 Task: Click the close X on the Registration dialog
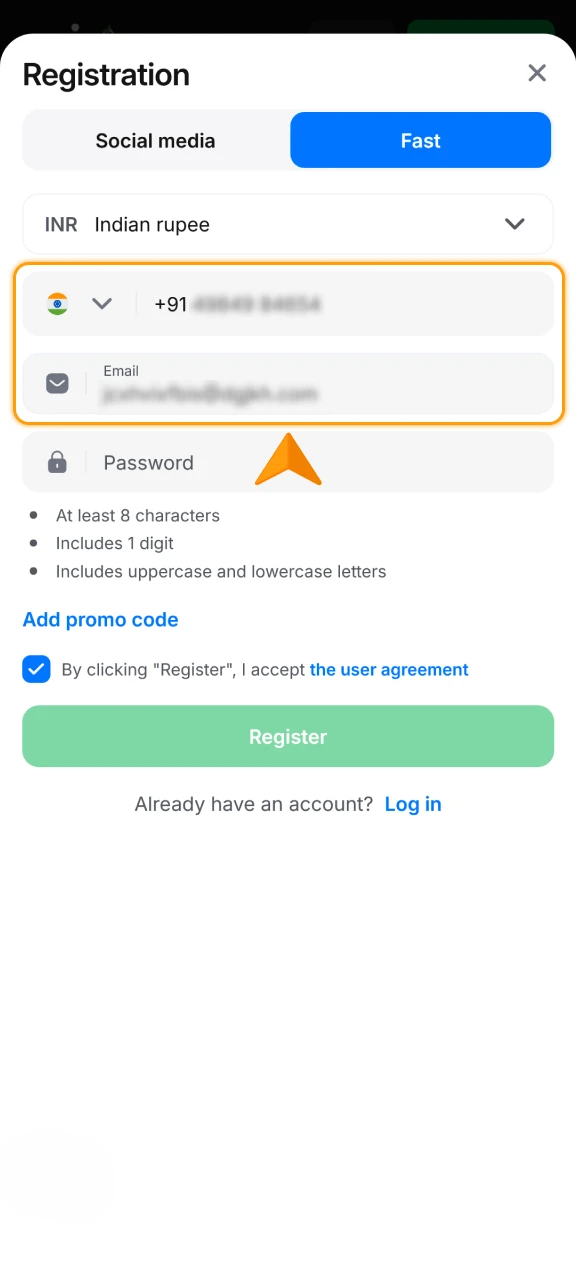click(x=537, y=73)
